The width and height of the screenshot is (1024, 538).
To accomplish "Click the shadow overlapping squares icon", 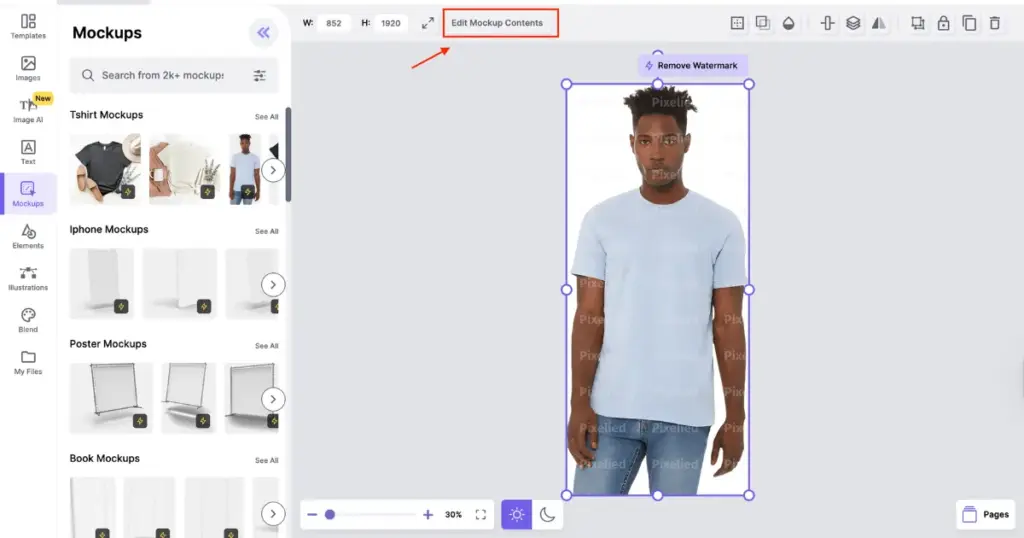I will (763, 23).
